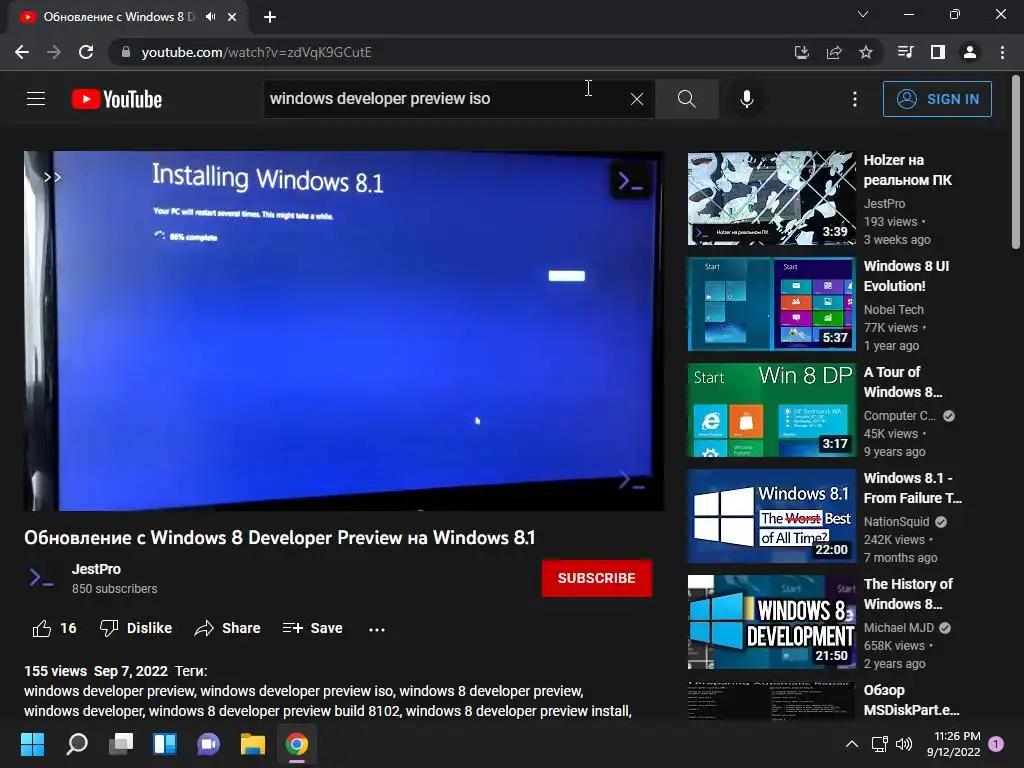Viewport: 1024px width, 768px height.
Task: Expand the system tray hidden icons chevron
Action: [x=852, y=744]
